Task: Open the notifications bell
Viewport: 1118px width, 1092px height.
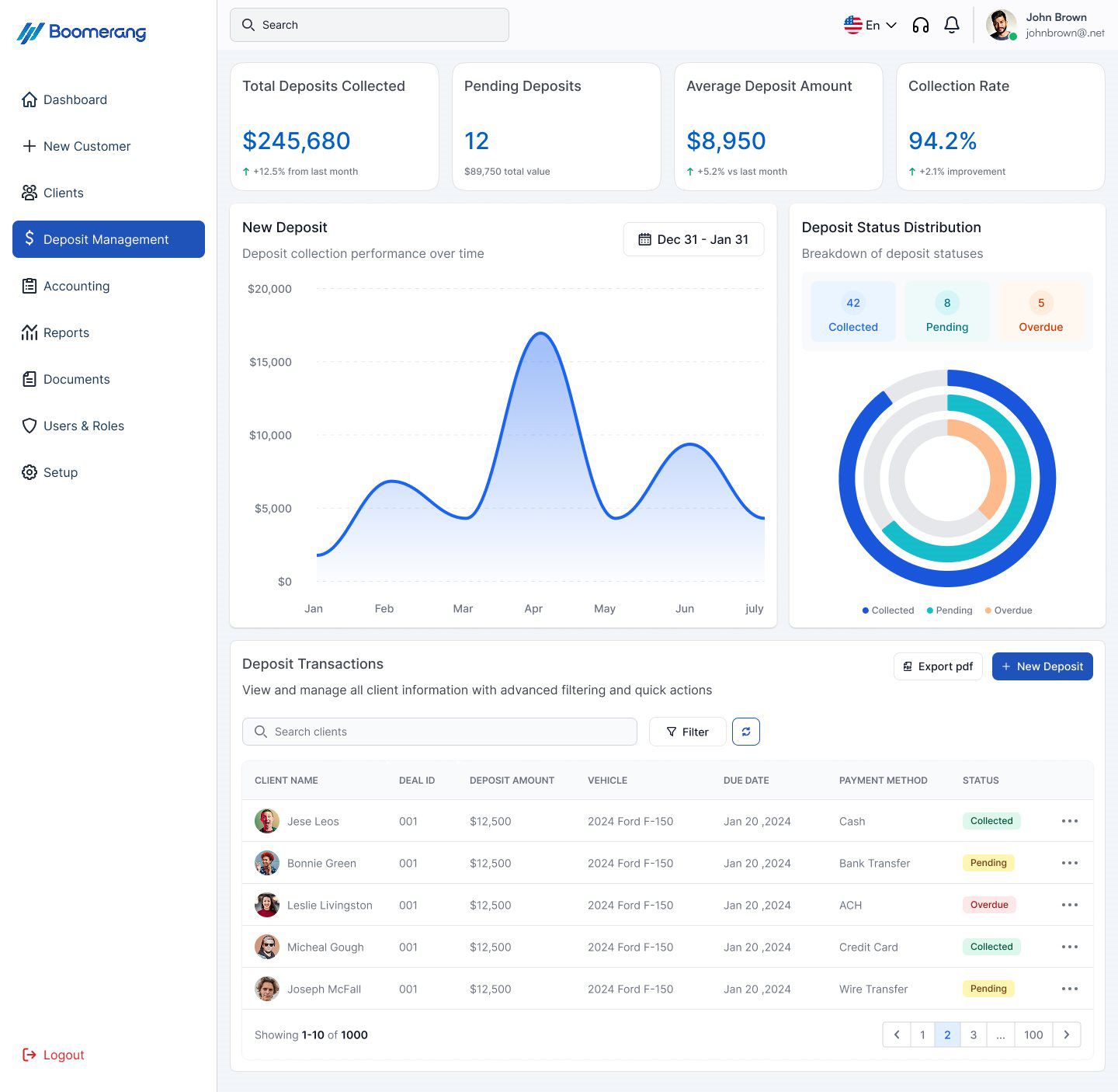Action: point(952,25)
